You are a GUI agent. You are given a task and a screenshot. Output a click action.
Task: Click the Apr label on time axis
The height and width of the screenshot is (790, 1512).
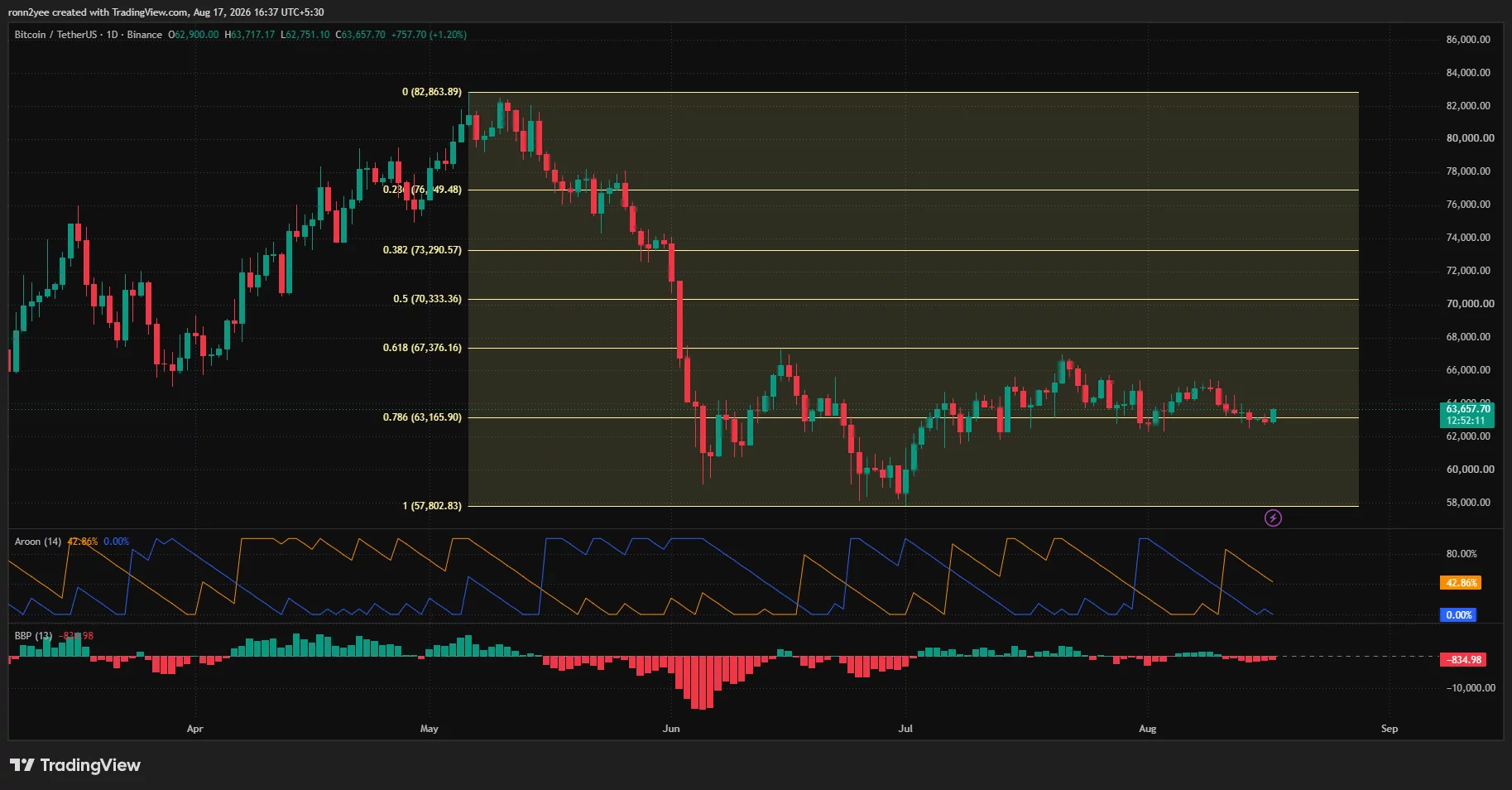click(194, 729)
